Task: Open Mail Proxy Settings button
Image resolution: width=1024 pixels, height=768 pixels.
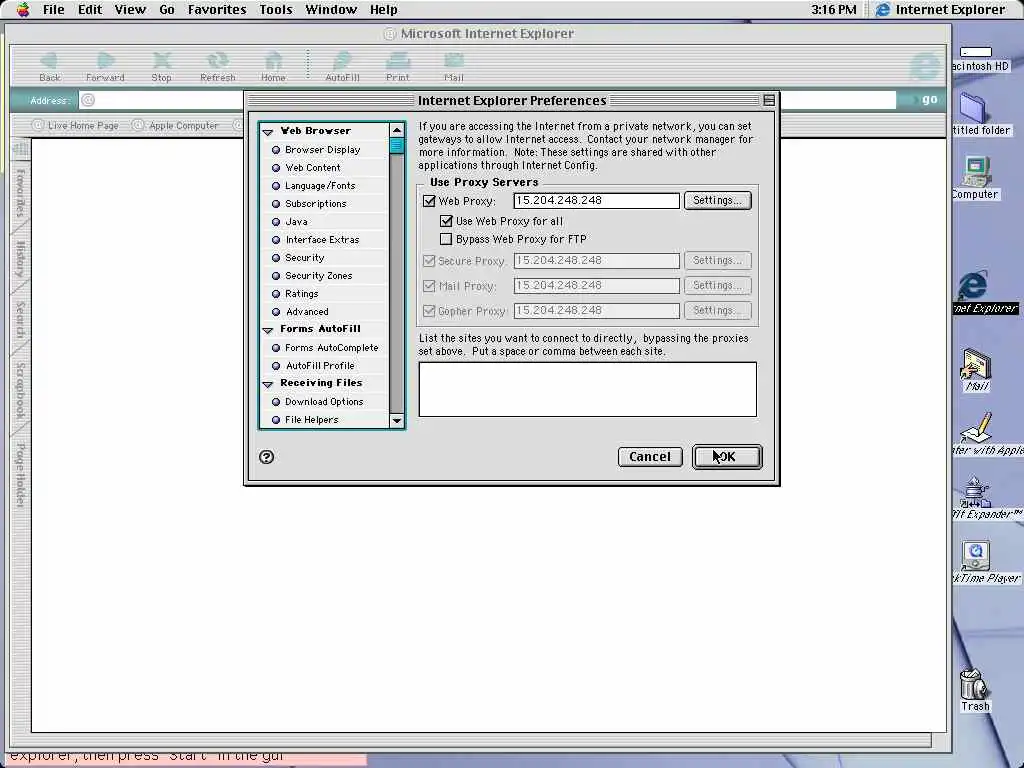Action: tap(718, 285)
